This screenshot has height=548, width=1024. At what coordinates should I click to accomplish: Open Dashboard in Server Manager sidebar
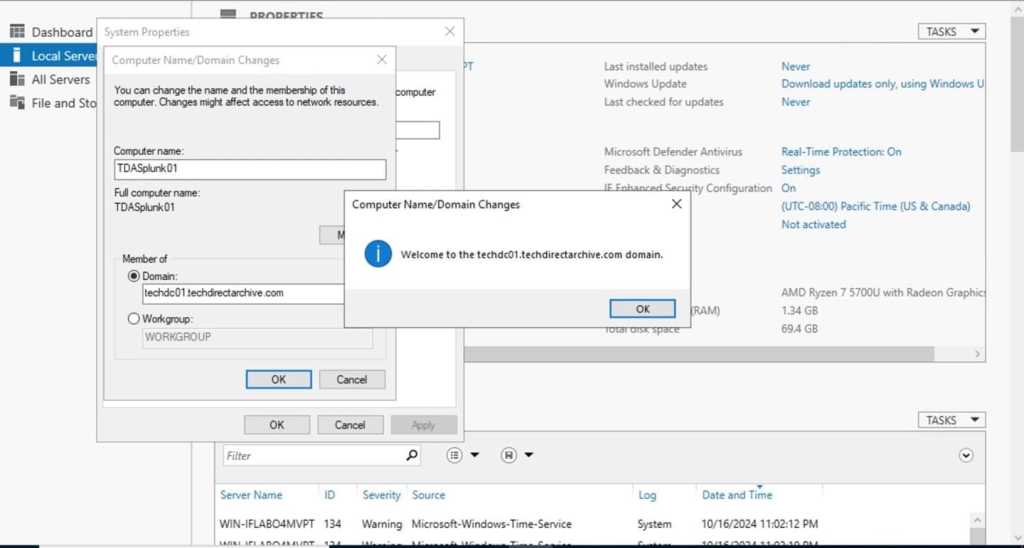tap(62, 32)
